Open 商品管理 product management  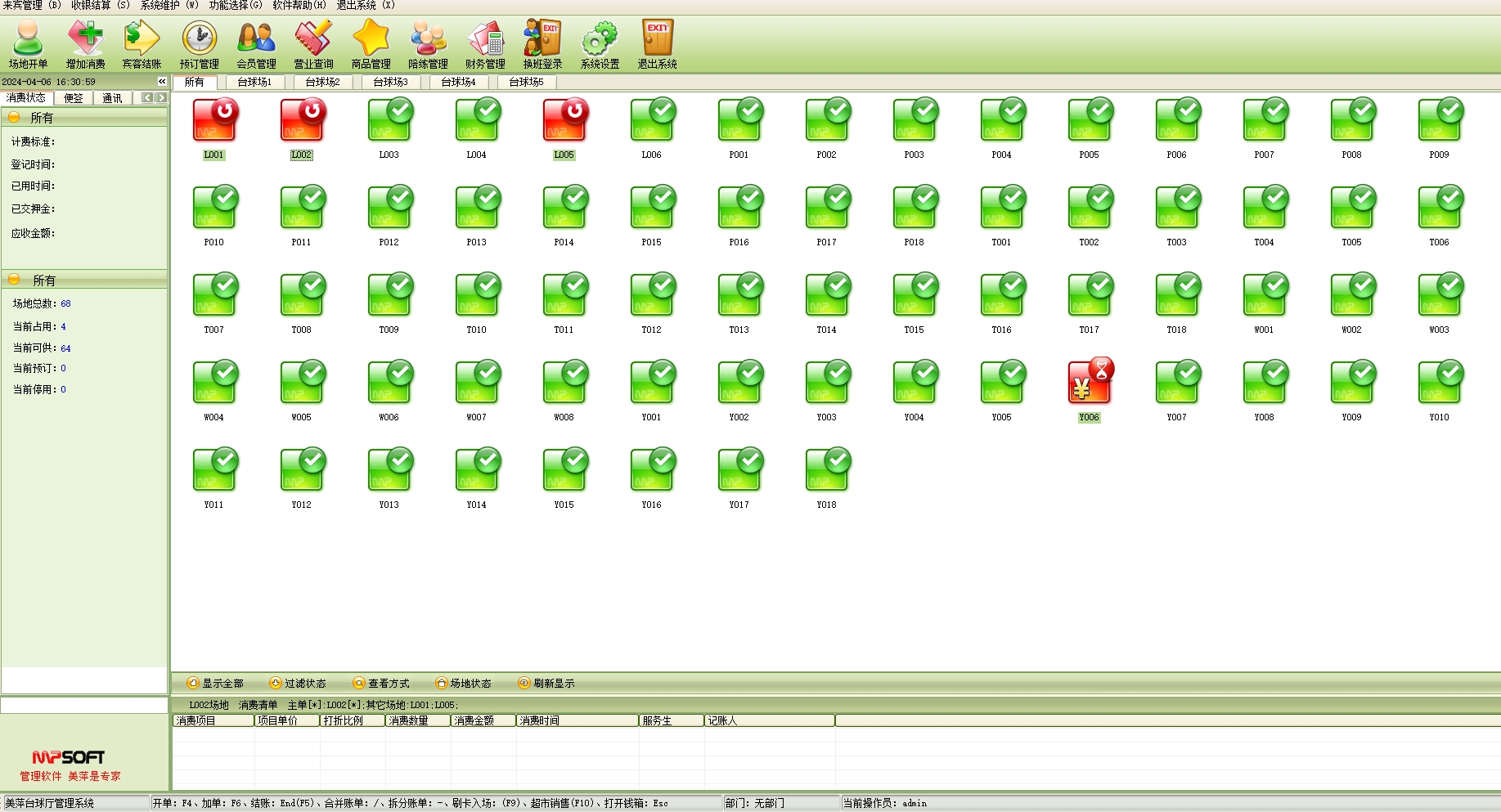(371, 44)
